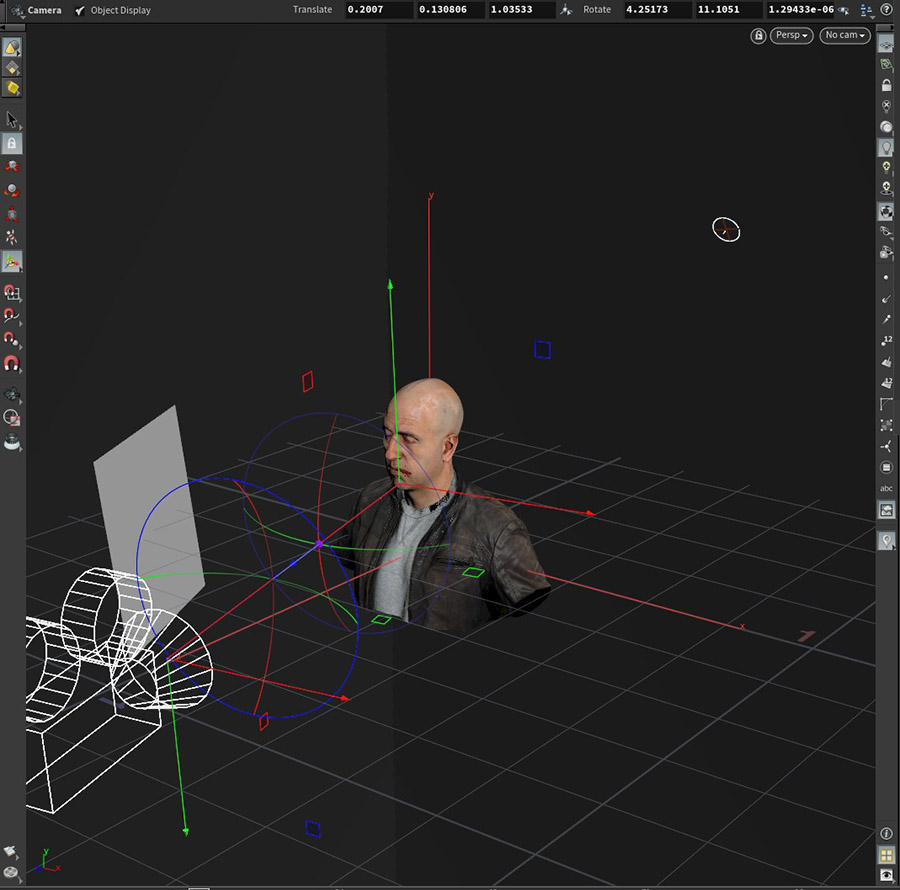The width and height of the screenshot is (900, 890).
Task: Choose the Pose tool
Action: point(11,238)
